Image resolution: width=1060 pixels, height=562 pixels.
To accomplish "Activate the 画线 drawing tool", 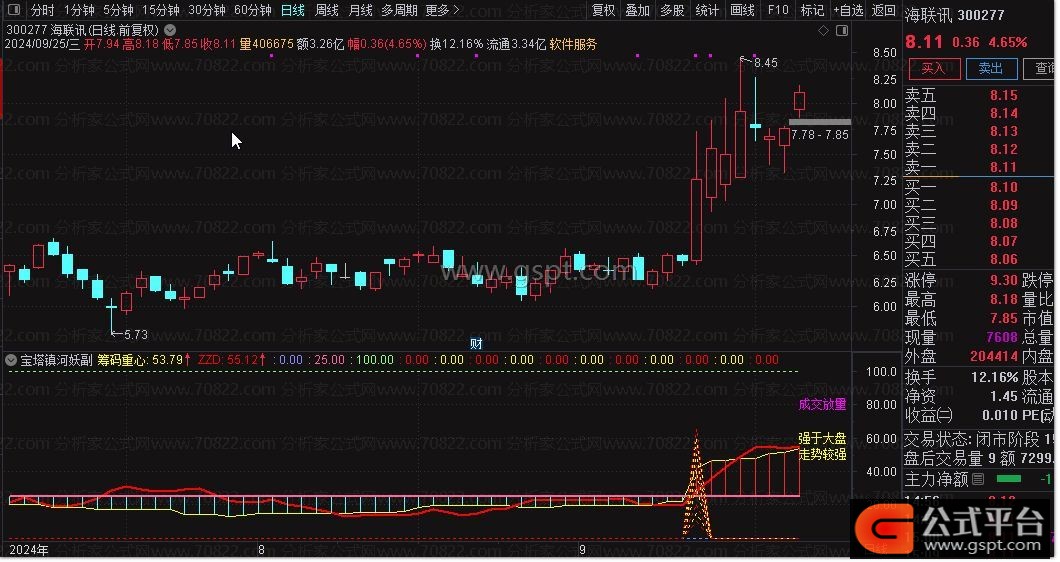I will pyautogui.click(x=742, y=10).
